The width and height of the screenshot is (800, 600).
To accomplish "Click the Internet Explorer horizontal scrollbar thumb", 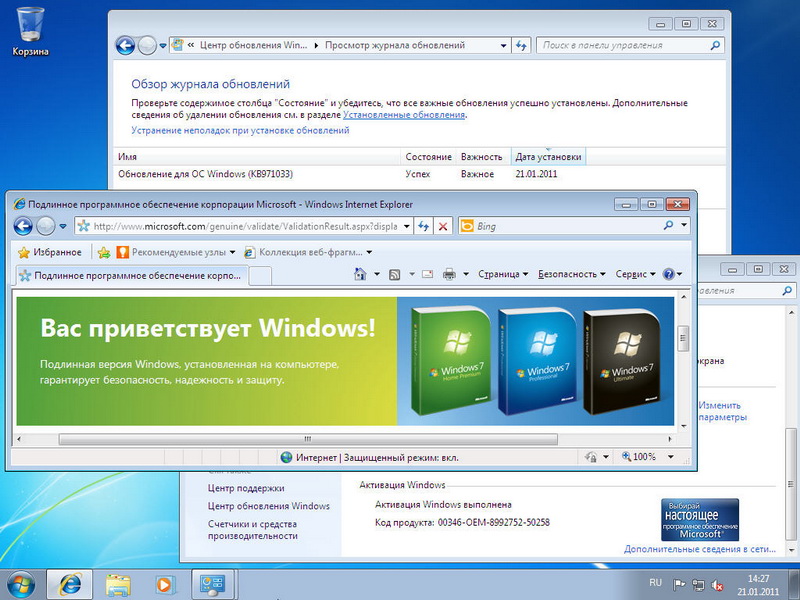I will click(308, 439).
